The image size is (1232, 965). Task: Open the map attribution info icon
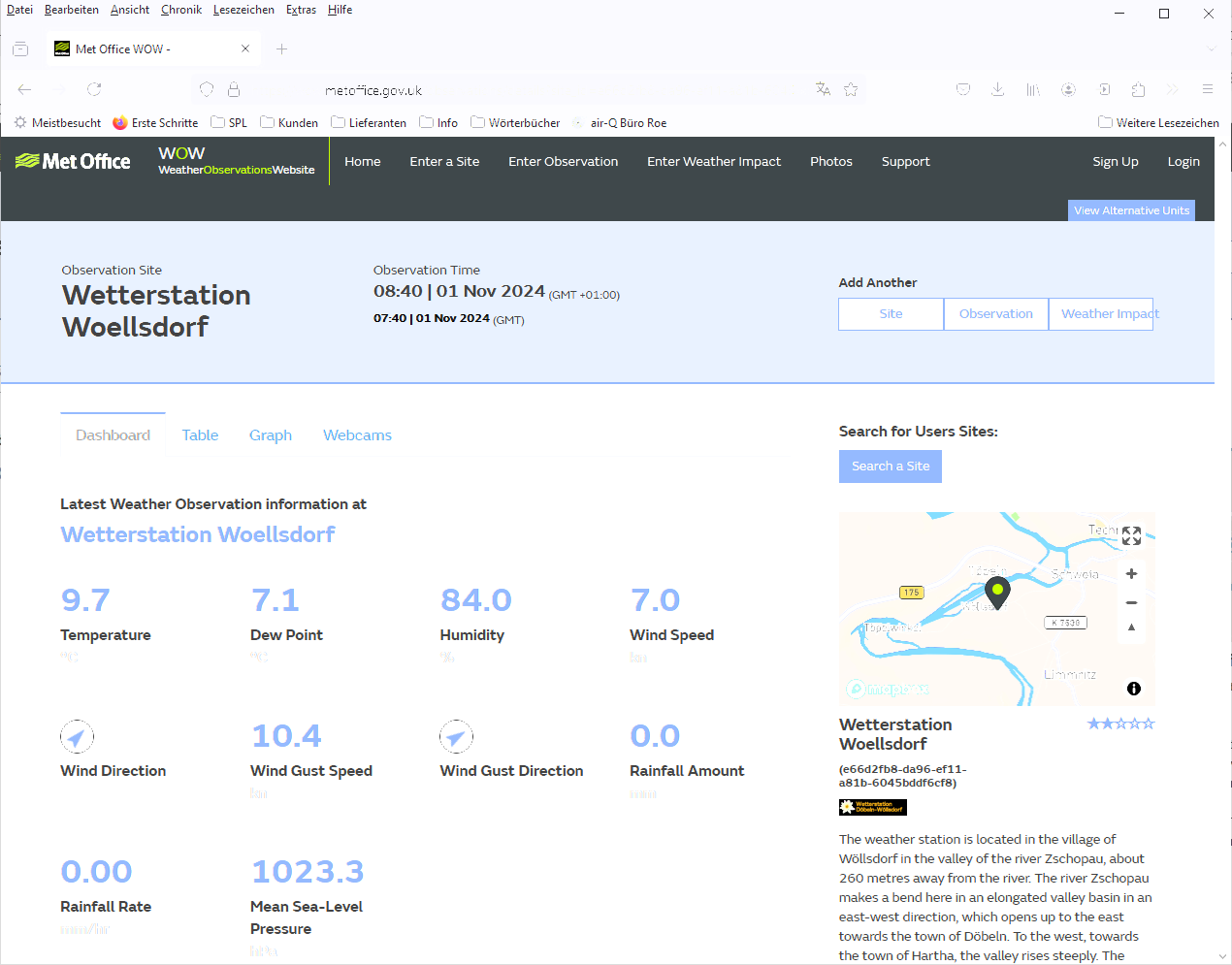coord(1133,689)
